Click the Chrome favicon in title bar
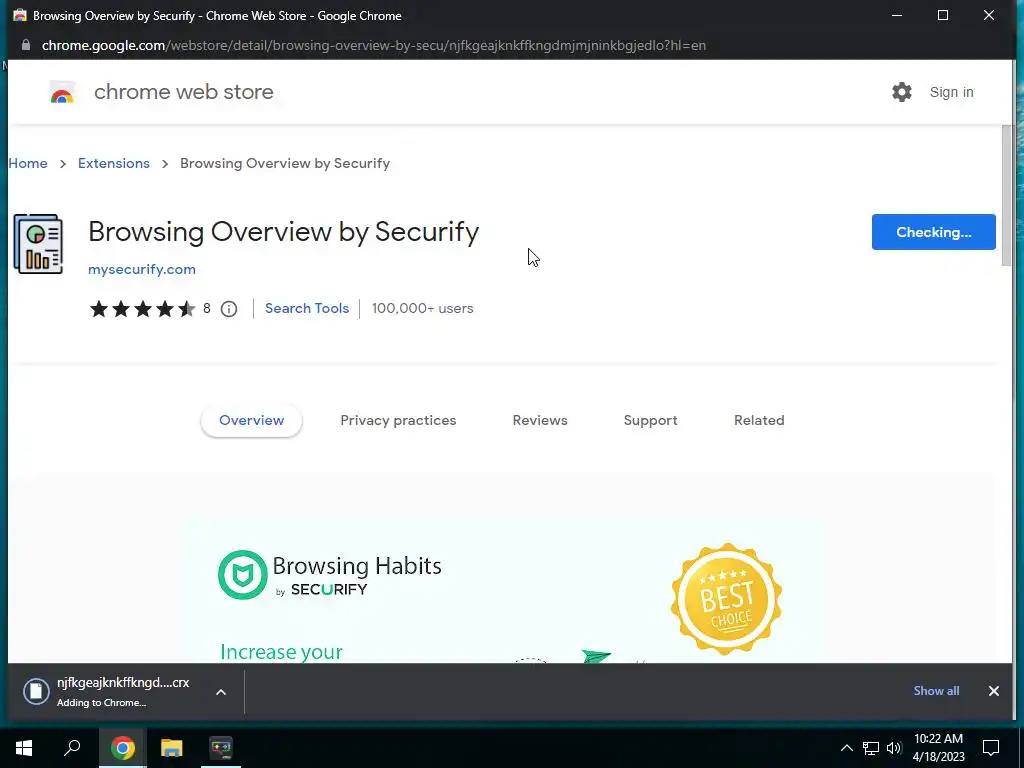The height and width of the screenshot is (768, 1024). click(20, 15)
